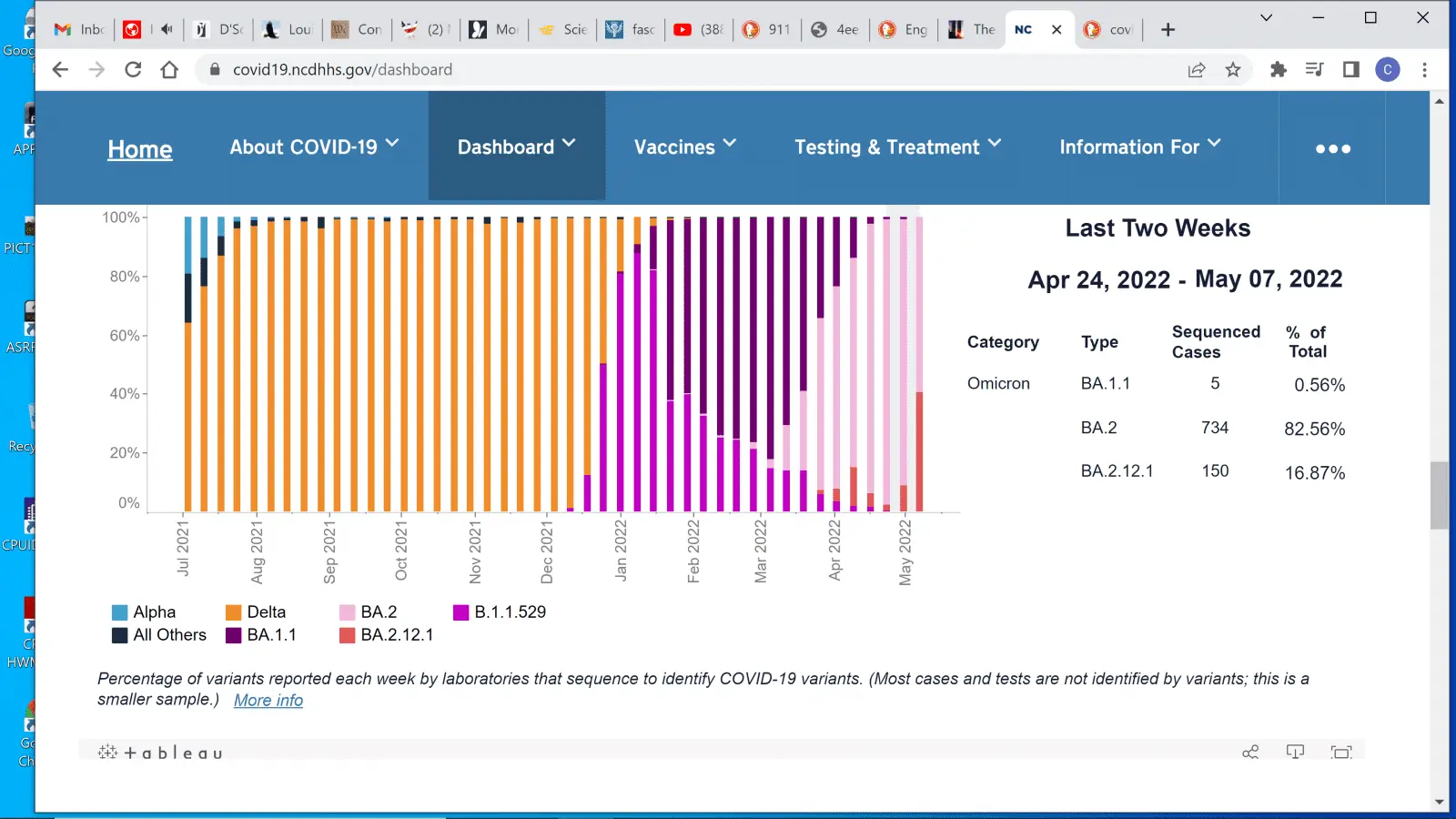Click the covid19.ncdhhs.gov address bar

pyautogui.click(x=637, y=70)
